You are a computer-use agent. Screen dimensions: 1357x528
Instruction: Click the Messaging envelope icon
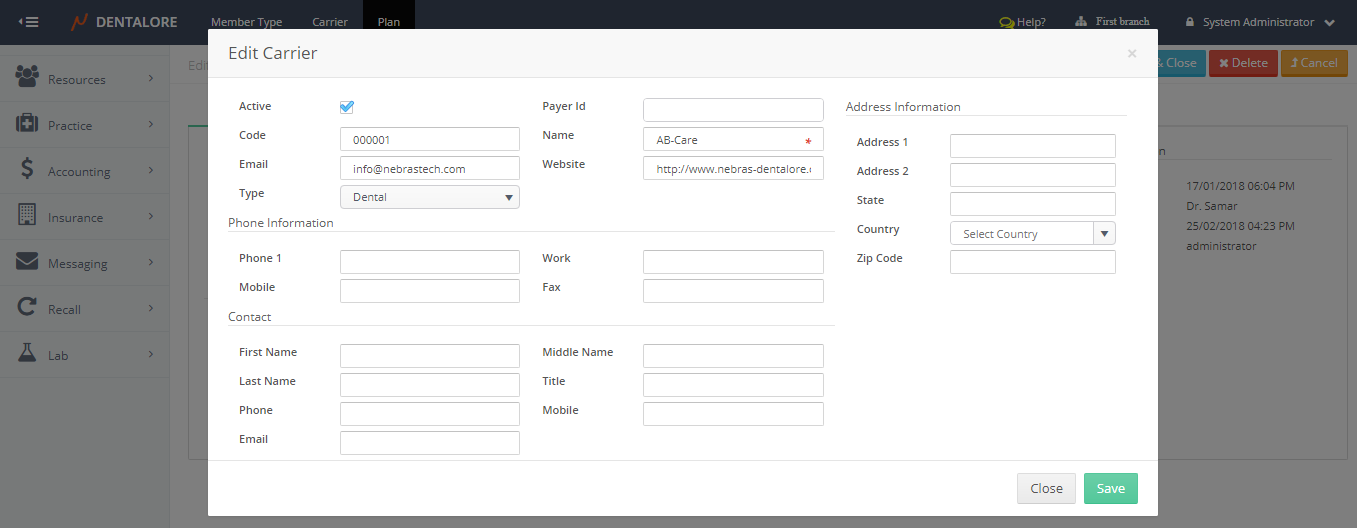tap(27, 262)
